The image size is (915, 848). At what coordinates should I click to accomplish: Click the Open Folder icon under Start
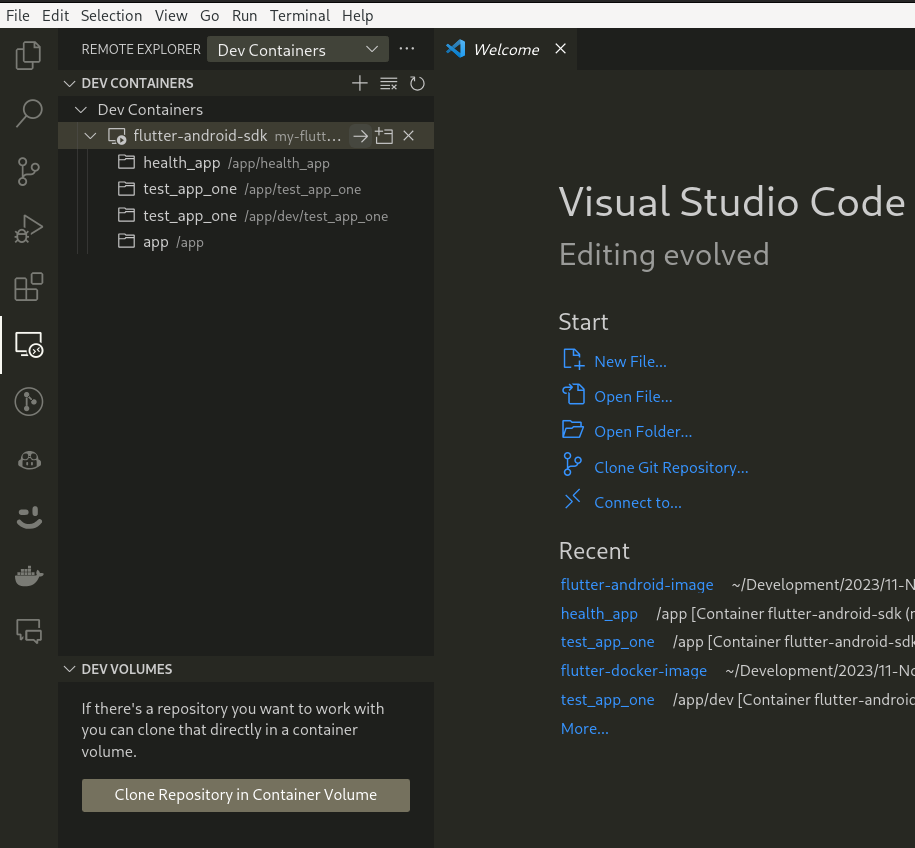coord(572,430)
